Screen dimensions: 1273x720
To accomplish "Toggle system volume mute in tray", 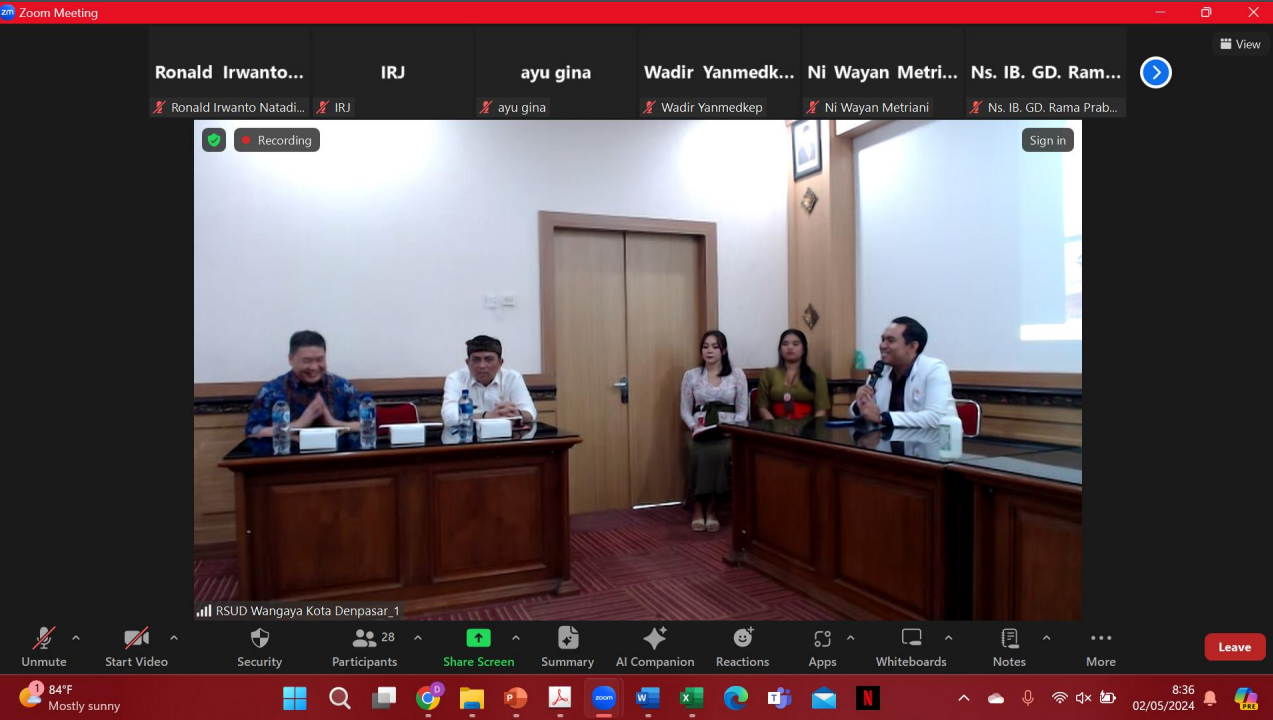I will pyautogui.click(x=1083, y=698).
